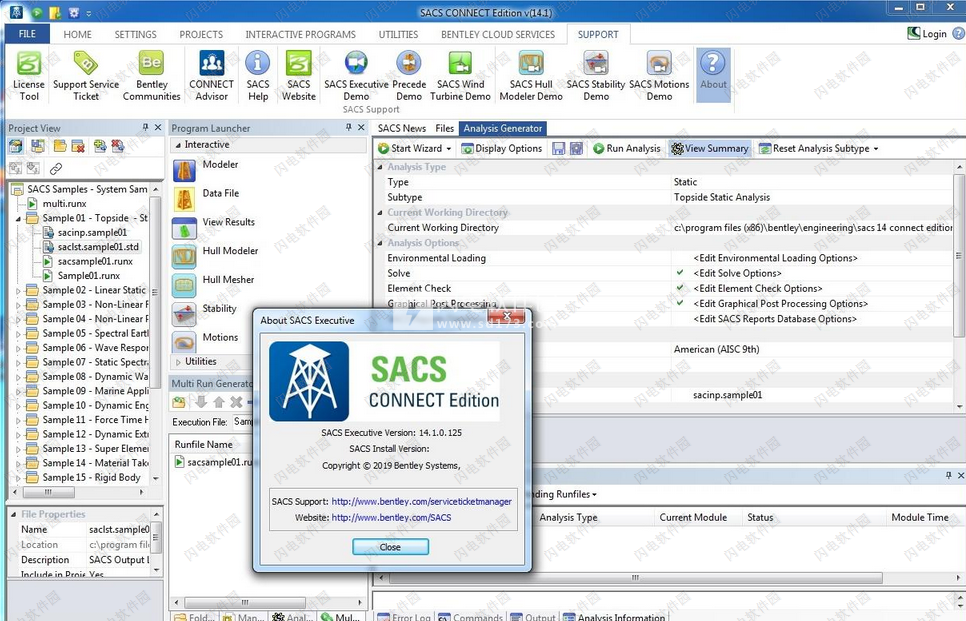Pin the Project View panel
The image size is (966, 621).
[x=145, y=127]
